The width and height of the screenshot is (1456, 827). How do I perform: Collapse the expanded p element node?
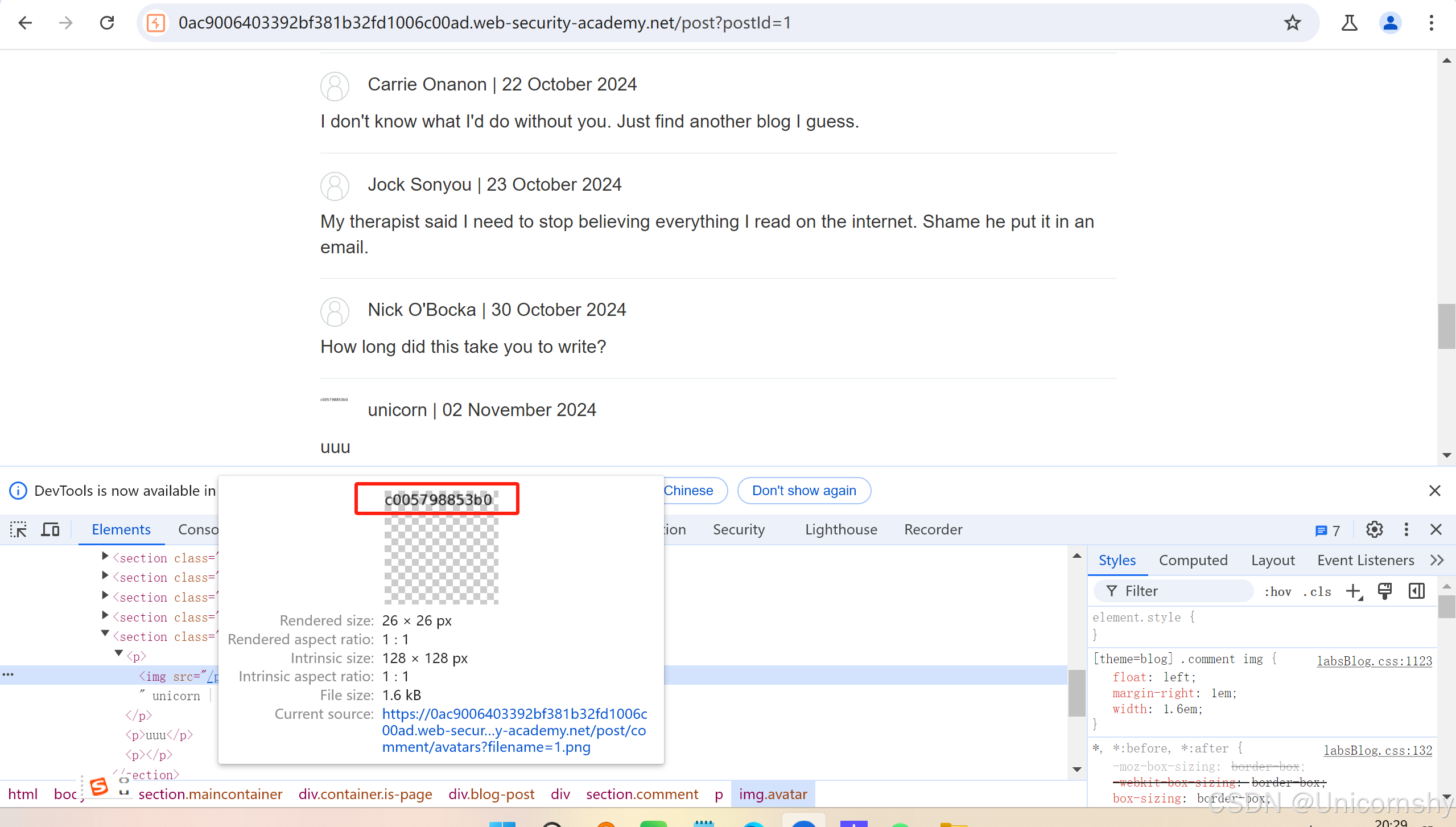(x=119, y=653)
